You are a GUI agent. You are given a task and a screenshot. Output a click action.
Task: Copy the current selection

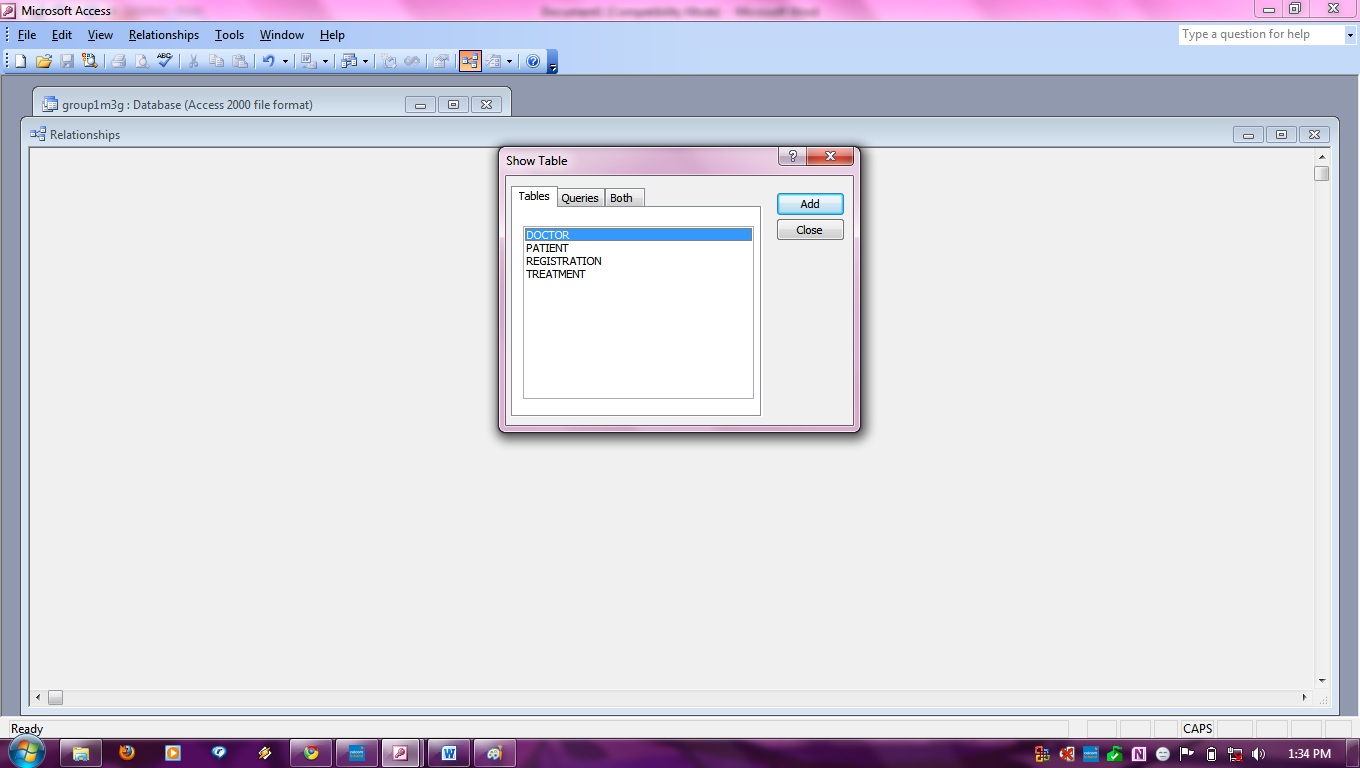[215, 60]
